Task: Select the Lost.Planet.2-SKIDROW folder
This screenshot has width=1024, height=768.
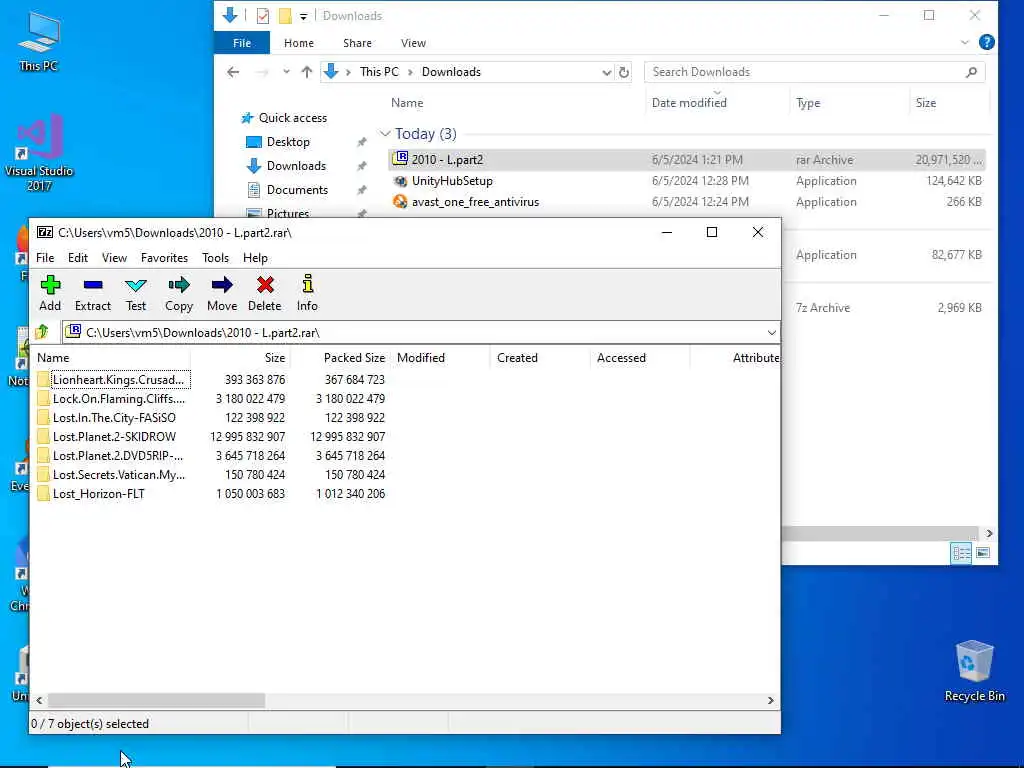Action: click(x=114, y=436)
